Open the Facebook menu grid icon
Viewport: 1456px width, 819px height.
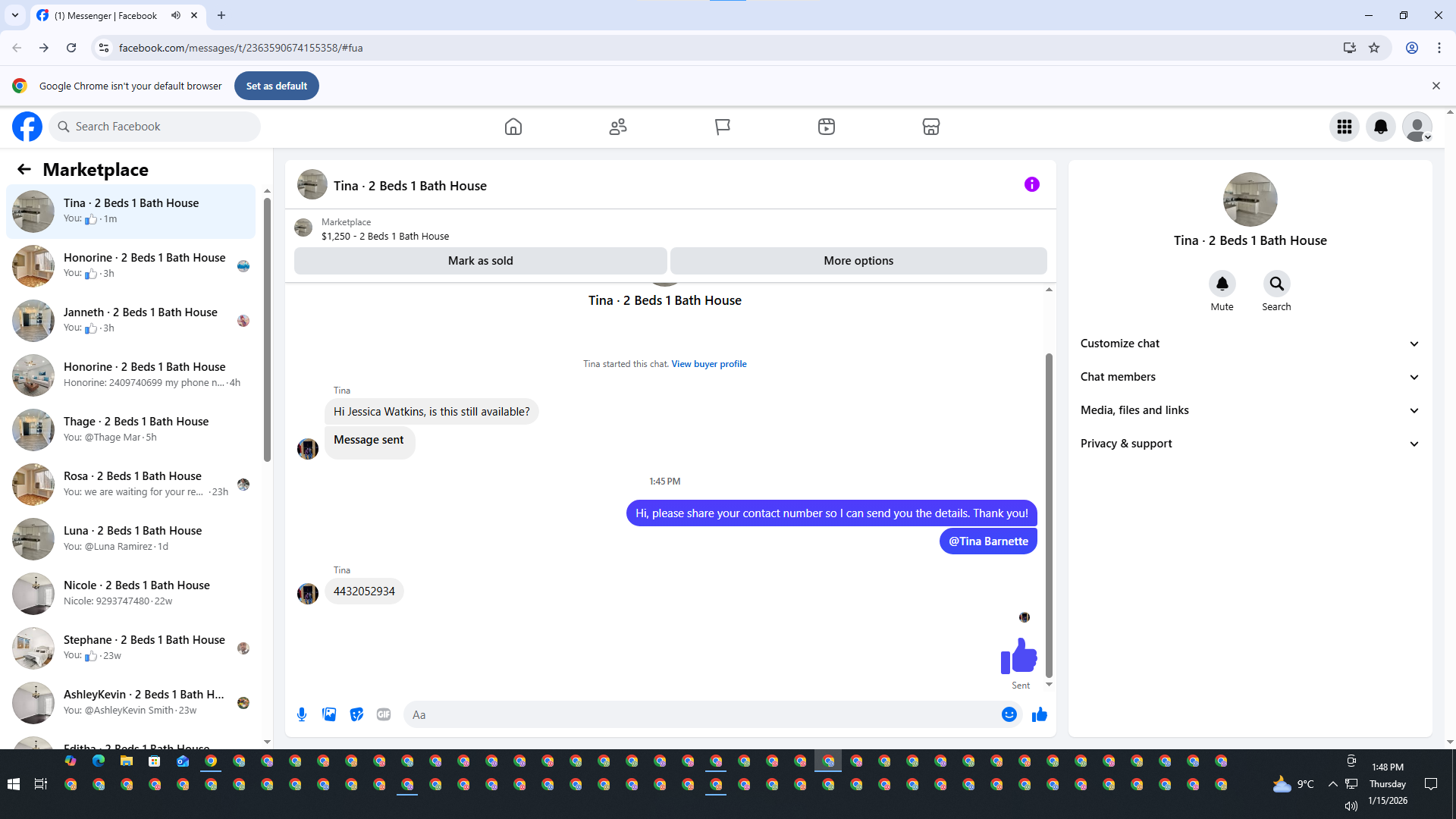pos(1345,127)
